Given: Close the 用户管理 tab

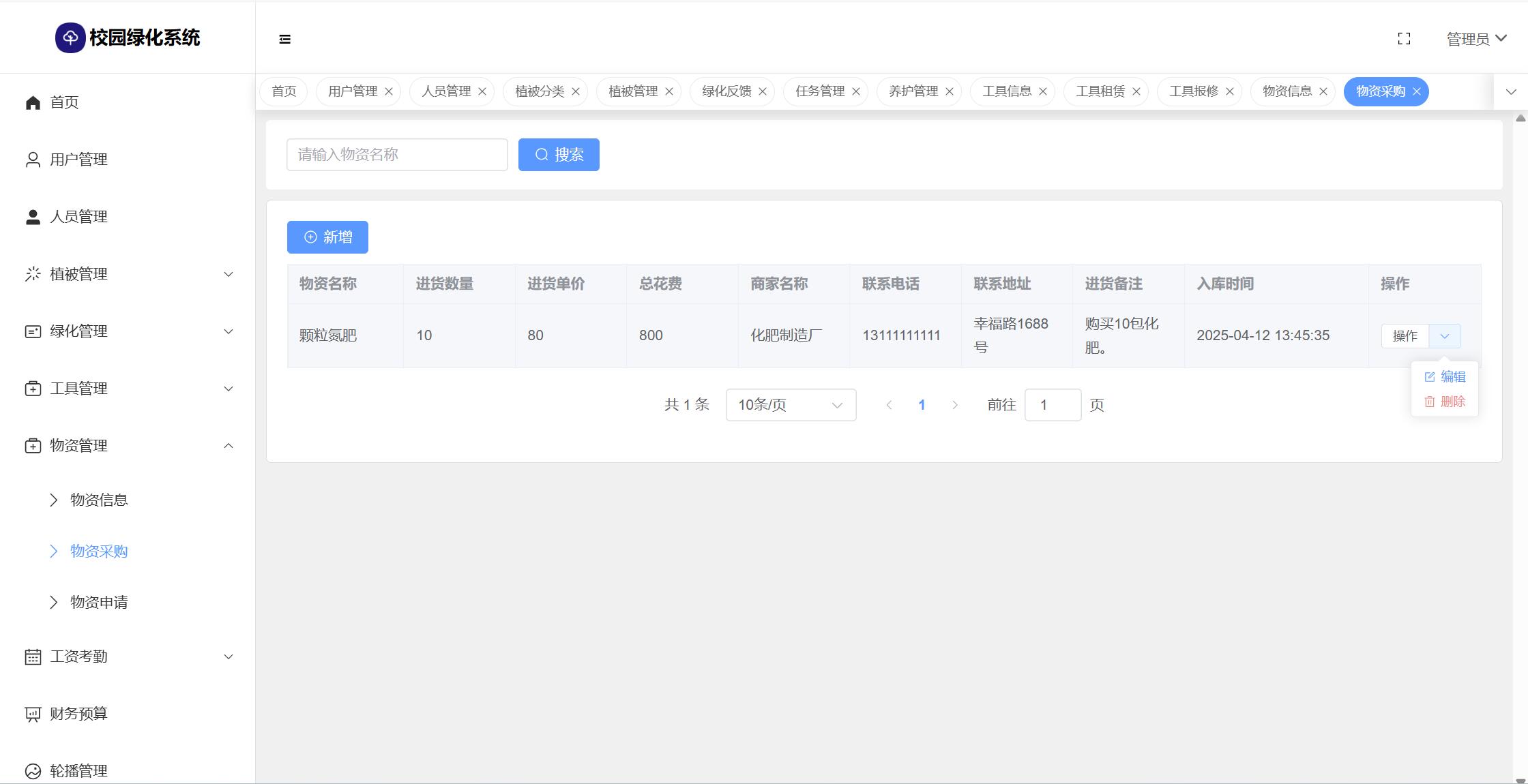Looking at the screenshot, I should 389,91.
